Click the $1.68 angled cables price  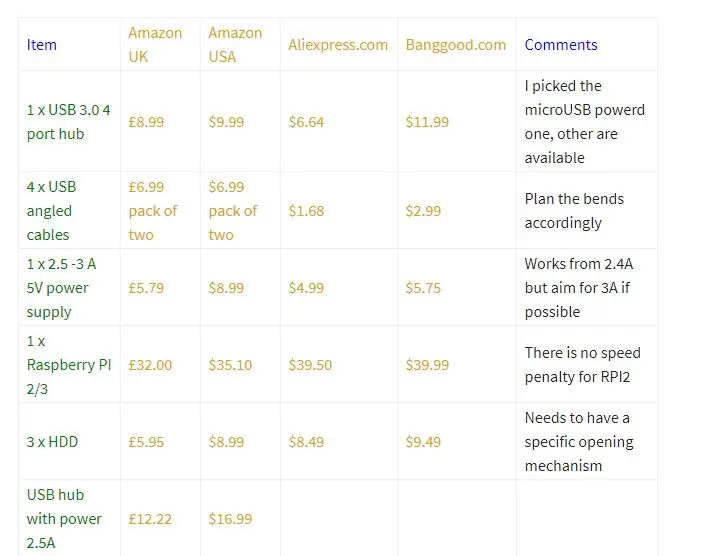(x=306, y=211)
